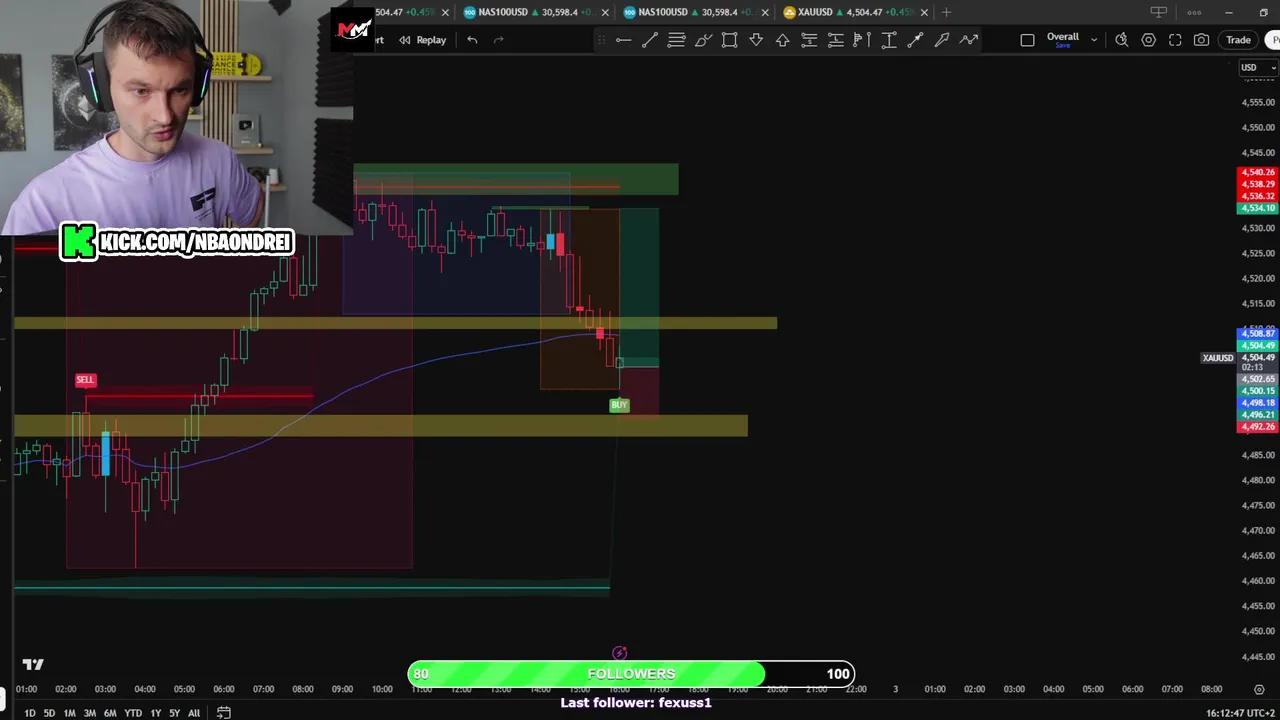Click the red 4,492.26 price label
This screenshot has height=720, width=1280.
click(1258, 427)
